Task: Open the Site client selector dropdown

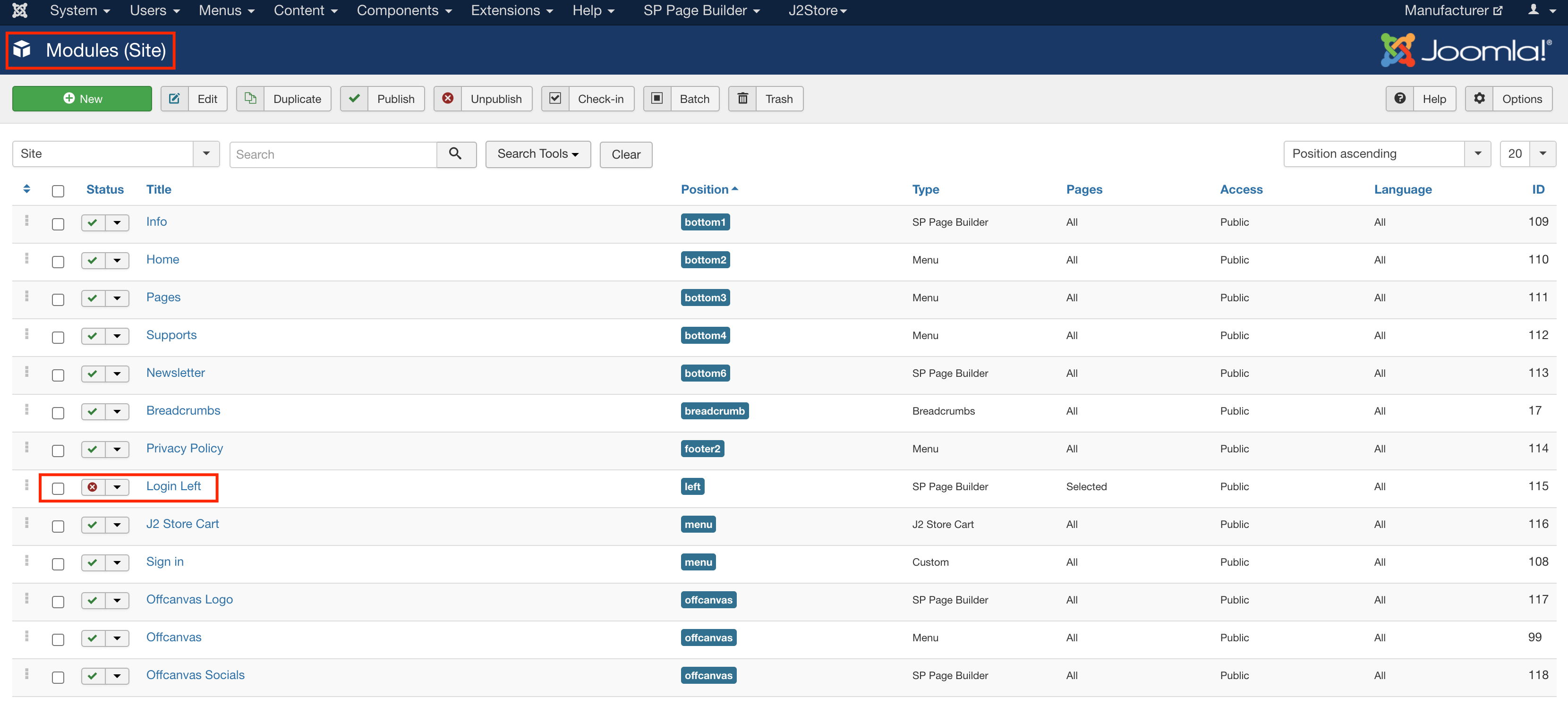Action: (x=116, y=154)
